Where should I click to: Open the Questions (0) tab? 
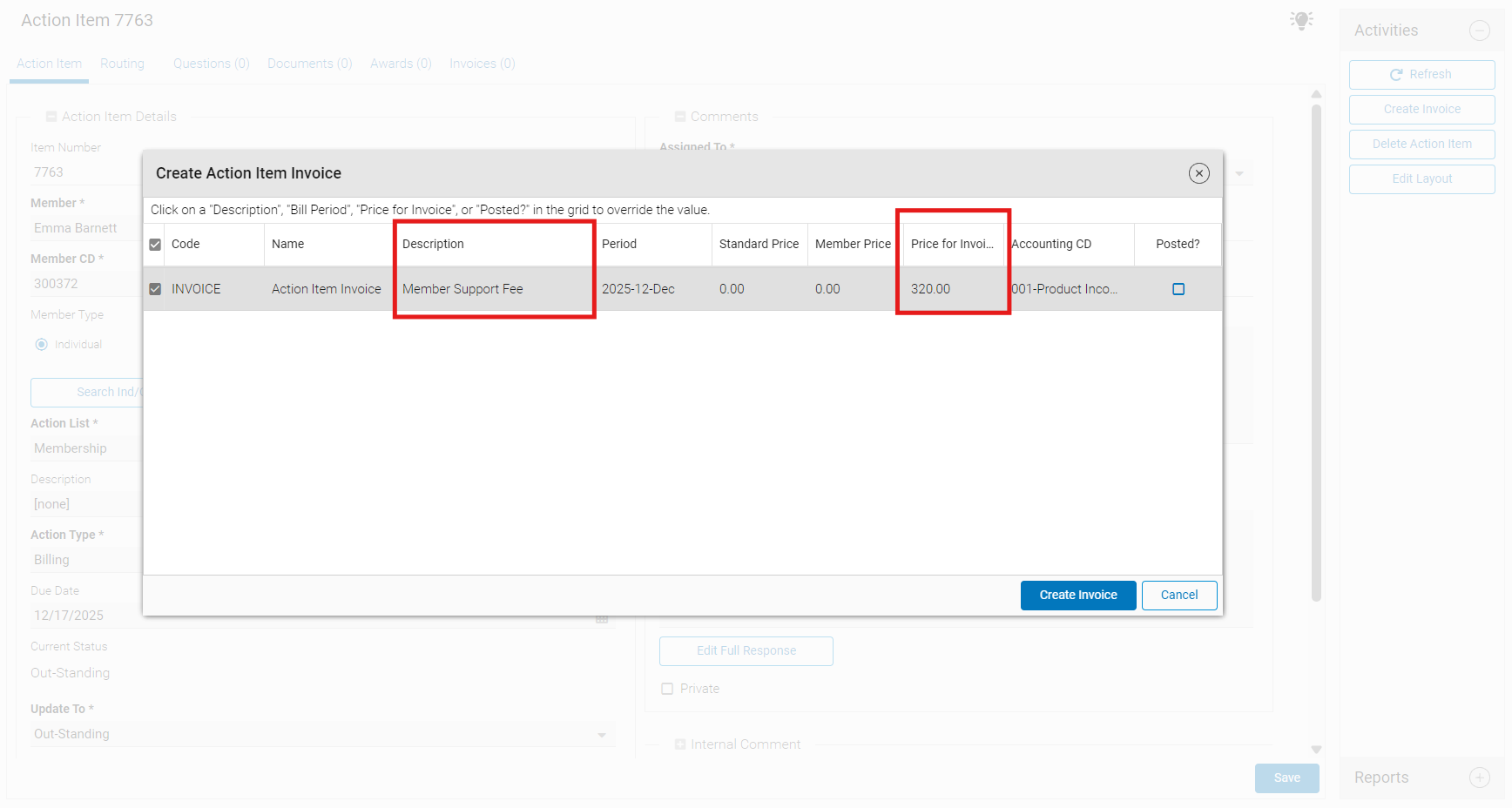pos(212,64)
